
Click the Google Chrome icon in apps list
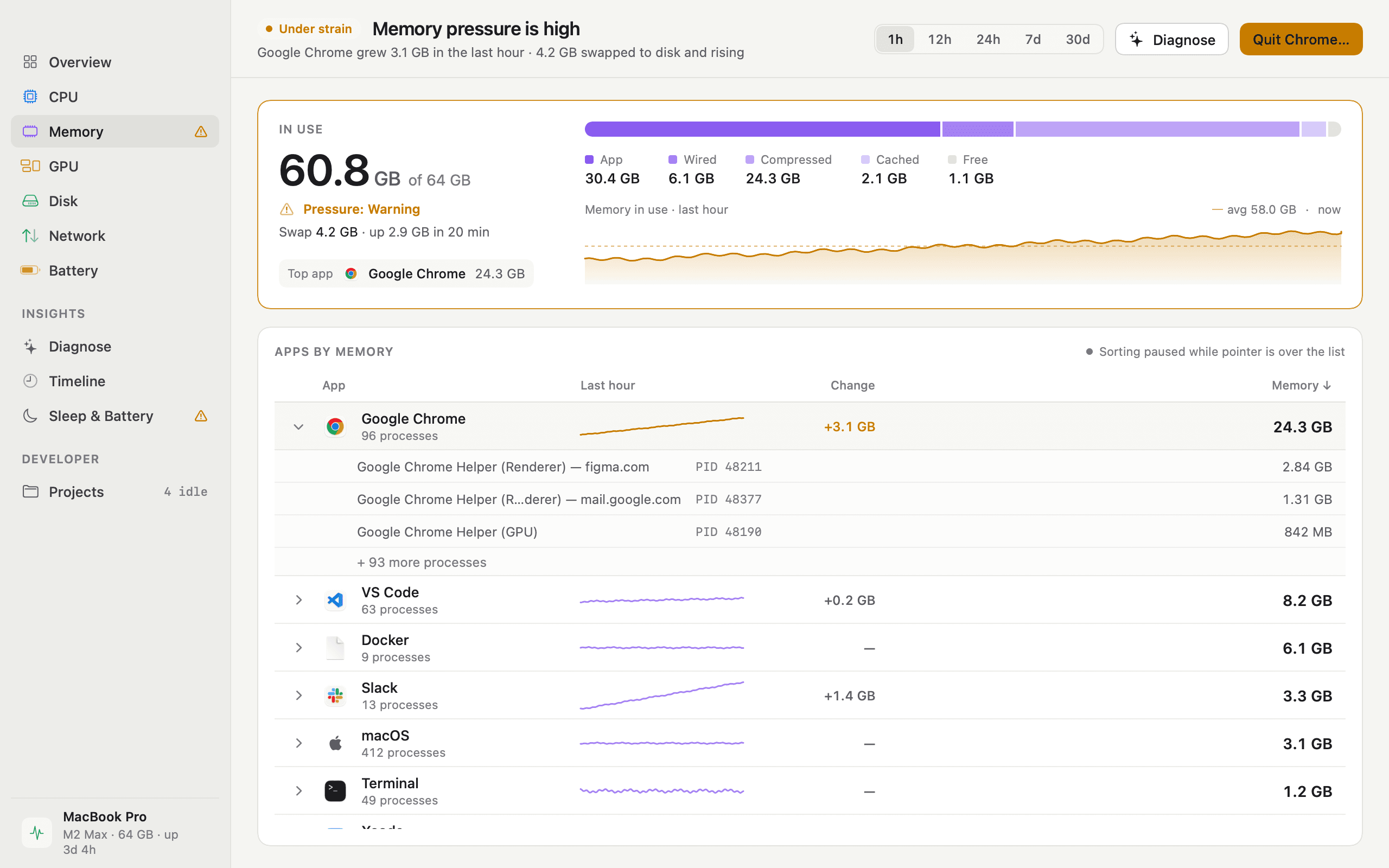335,426
